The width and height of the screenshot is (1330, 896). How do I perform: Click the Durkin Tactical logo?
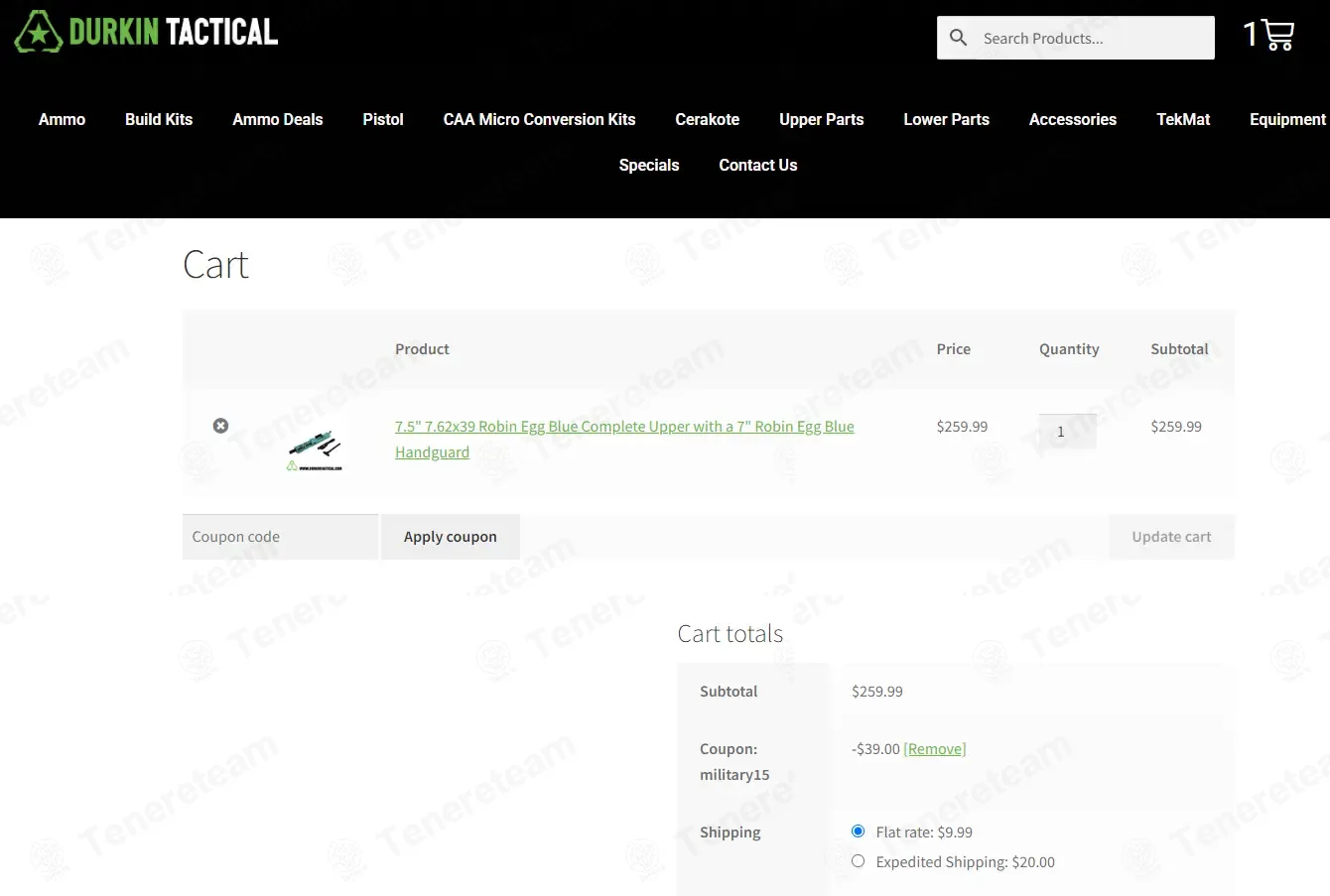click(146, 32)
